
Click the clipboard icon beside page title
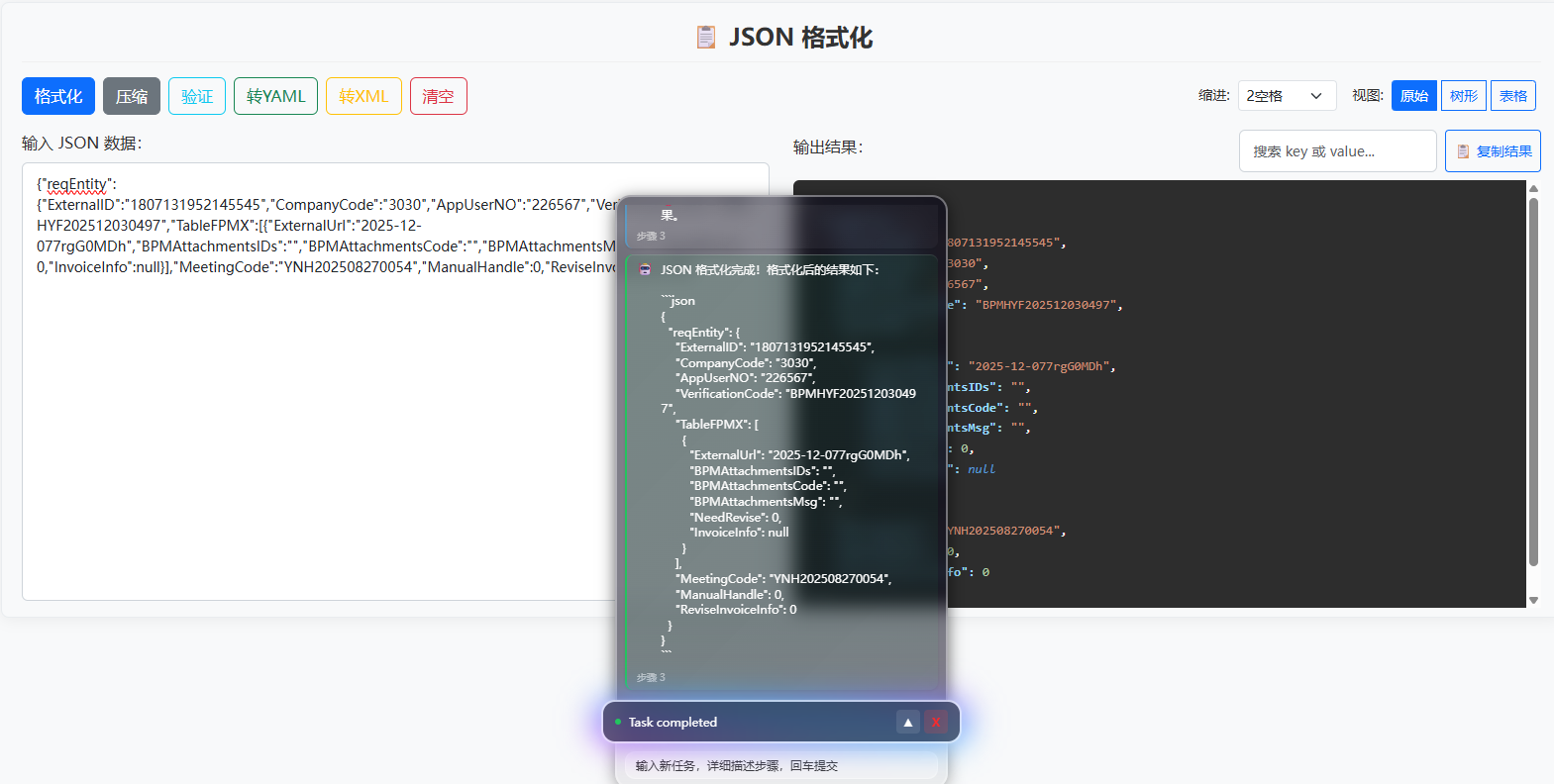(706, 38)
